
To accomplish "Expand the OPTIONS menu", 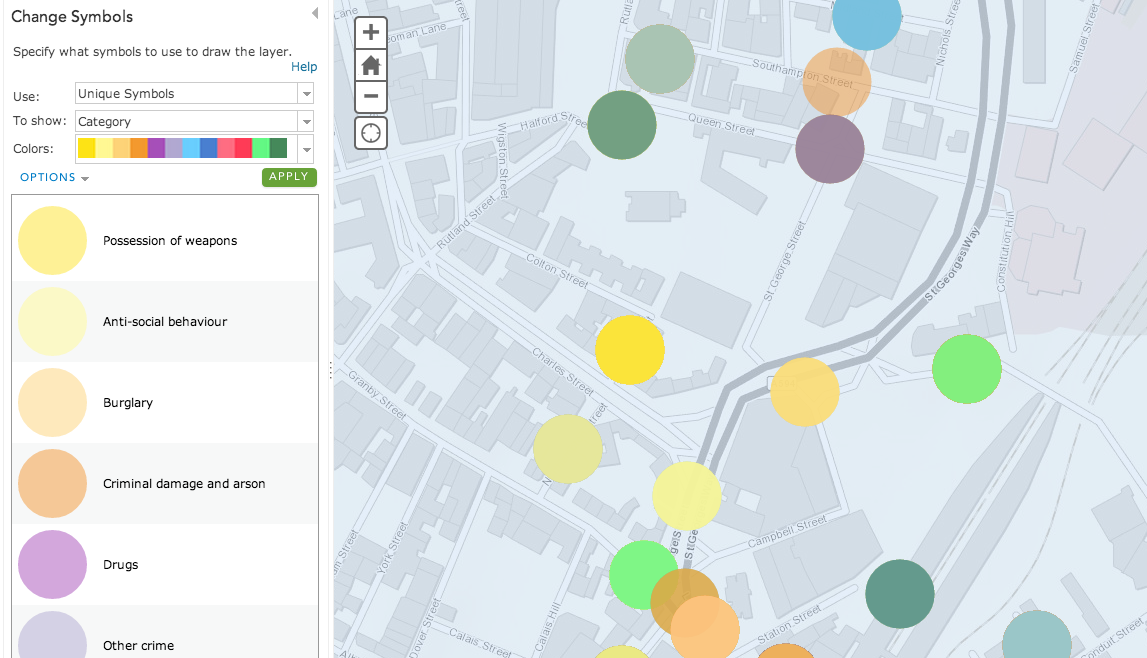I will click(x=54, y=178).
